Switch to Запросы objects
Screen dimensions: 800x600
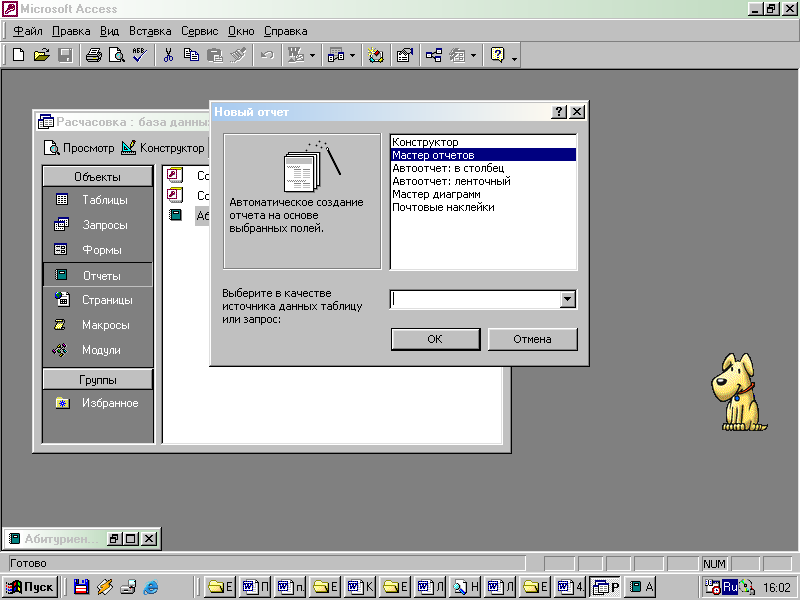click(97, 224)
